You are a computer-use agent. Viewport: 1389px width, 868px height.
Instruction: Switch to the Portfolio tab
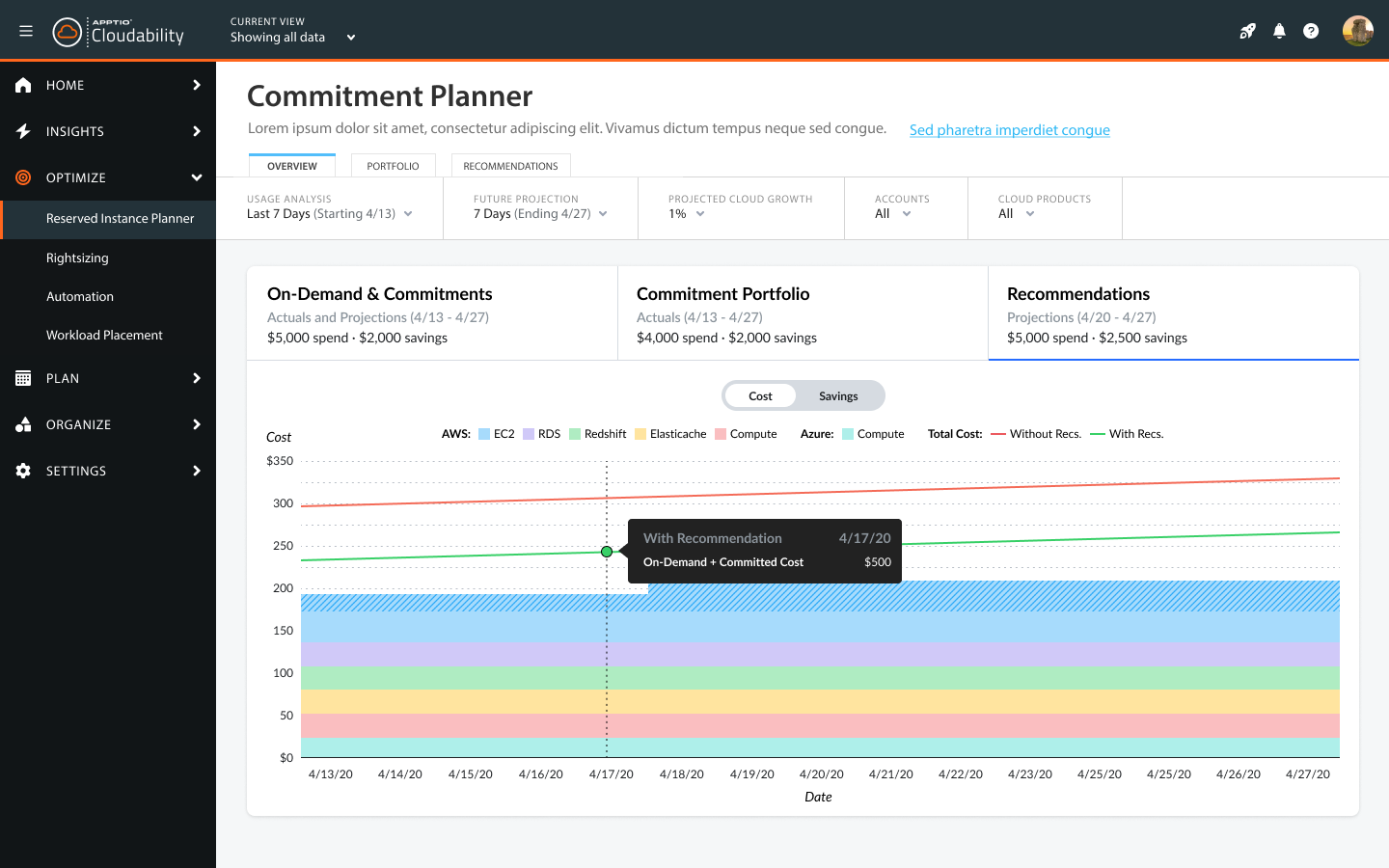pos(393,166)
